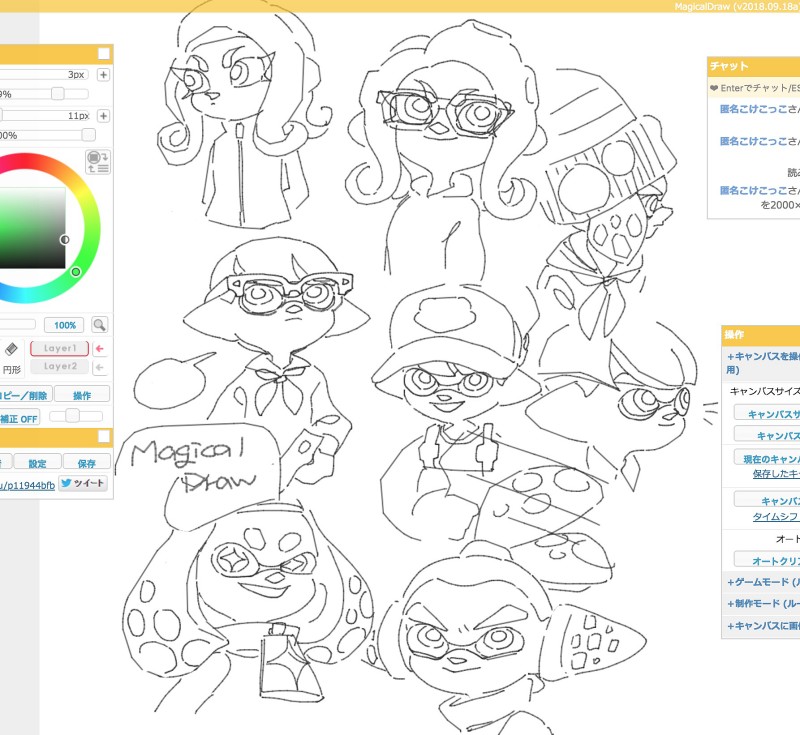
Task: Click the Enterでチャット hint bar
Action: pos(754,88)
